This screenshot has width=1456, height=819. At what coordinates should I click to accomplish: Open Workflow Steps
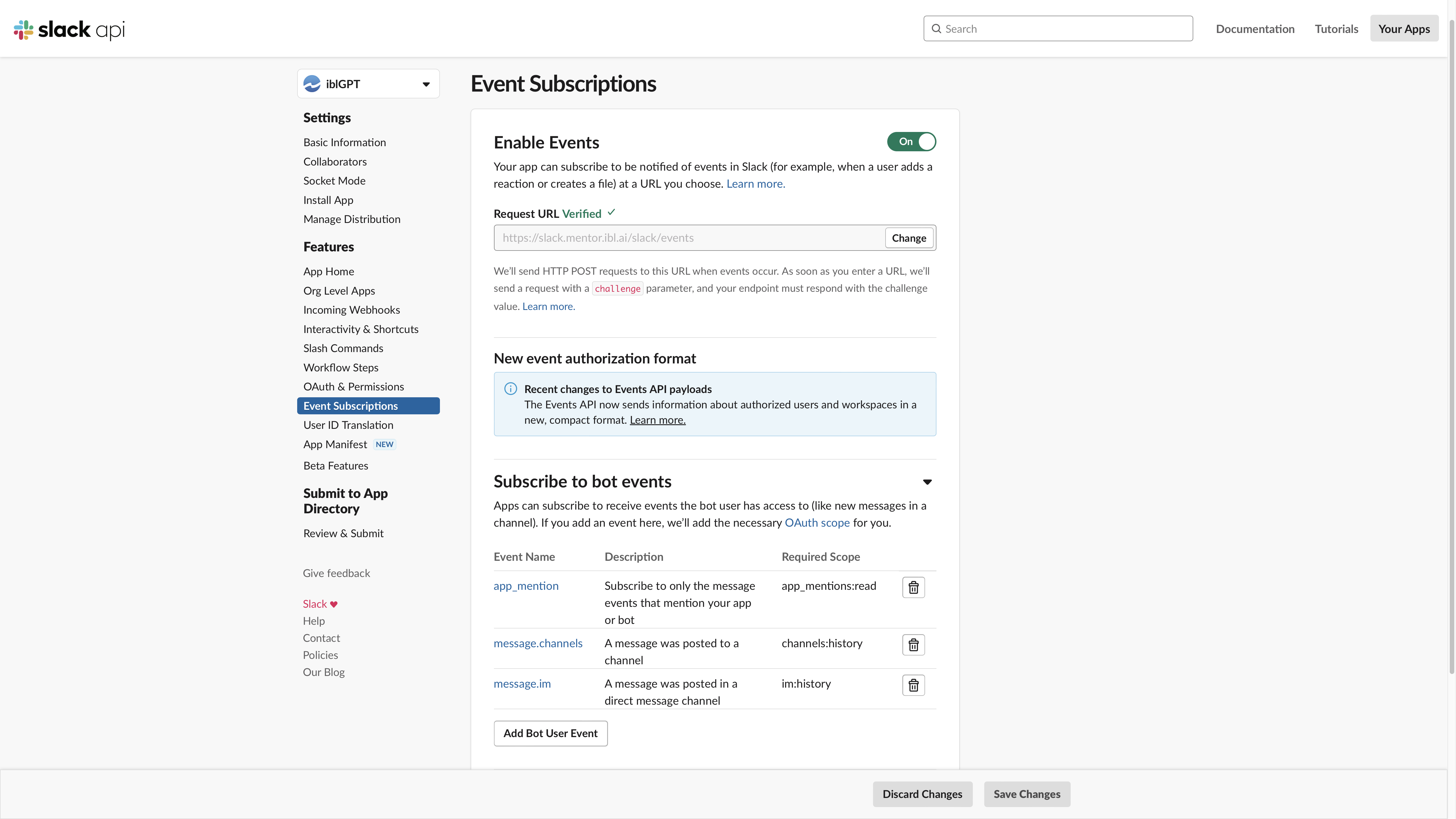340,368
